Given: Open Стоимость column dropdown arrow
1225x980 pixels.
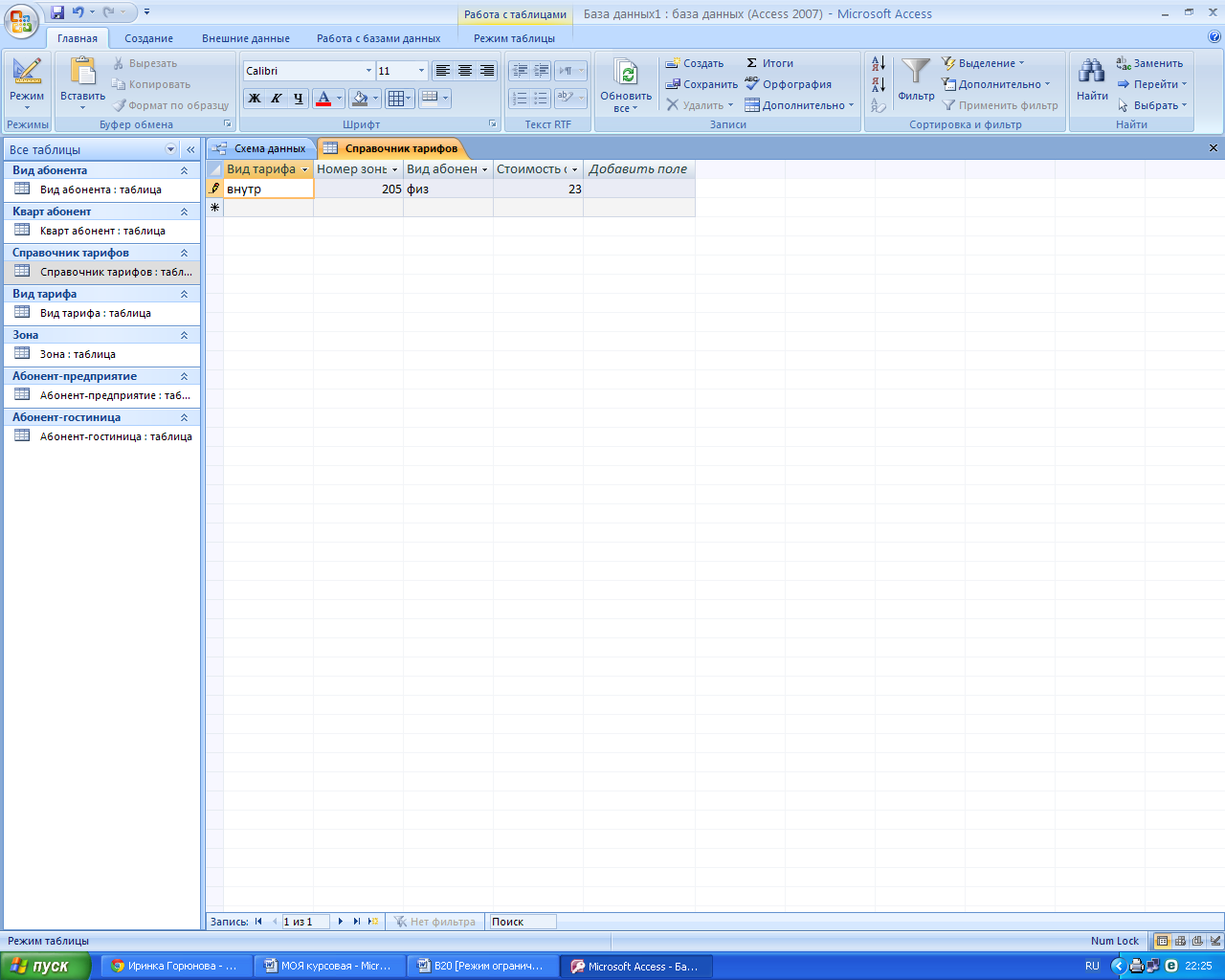Looking at the screenshot, I should pos(574,169).
